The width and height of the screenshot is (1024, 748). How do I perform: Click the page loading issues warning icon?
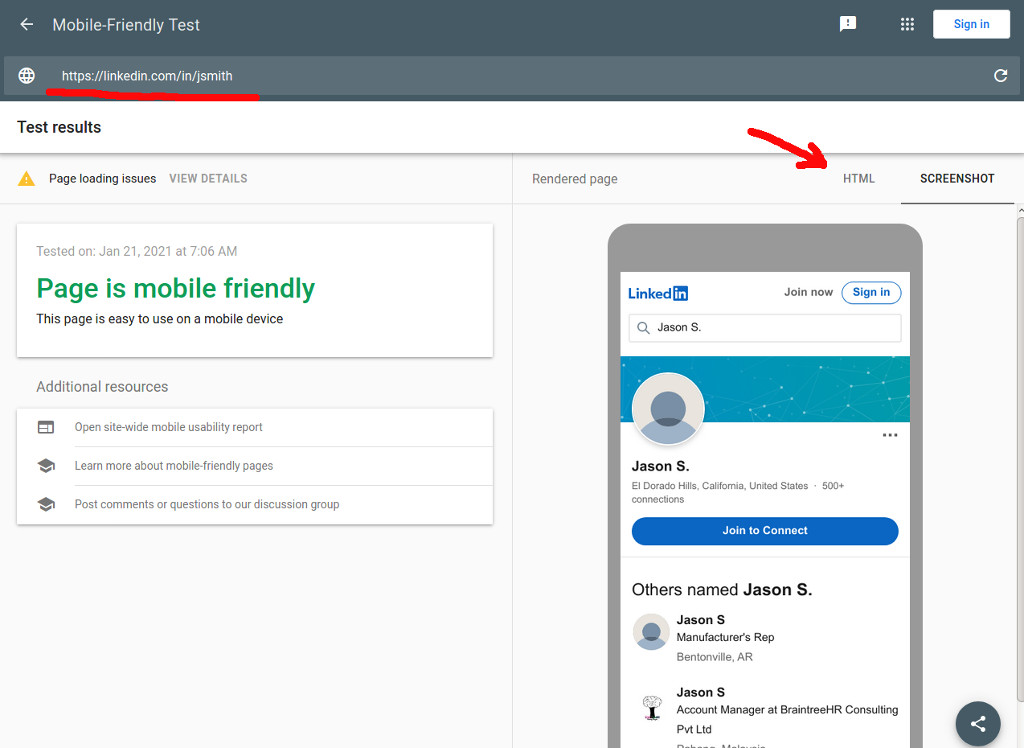pyautogui.click(x=26, y=178)
